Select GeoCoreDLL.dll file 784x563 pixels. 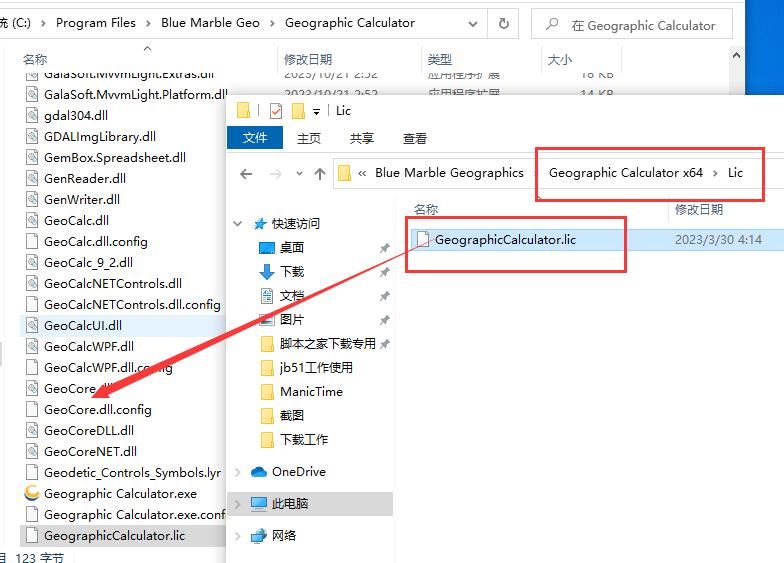[x=88, y=430]
